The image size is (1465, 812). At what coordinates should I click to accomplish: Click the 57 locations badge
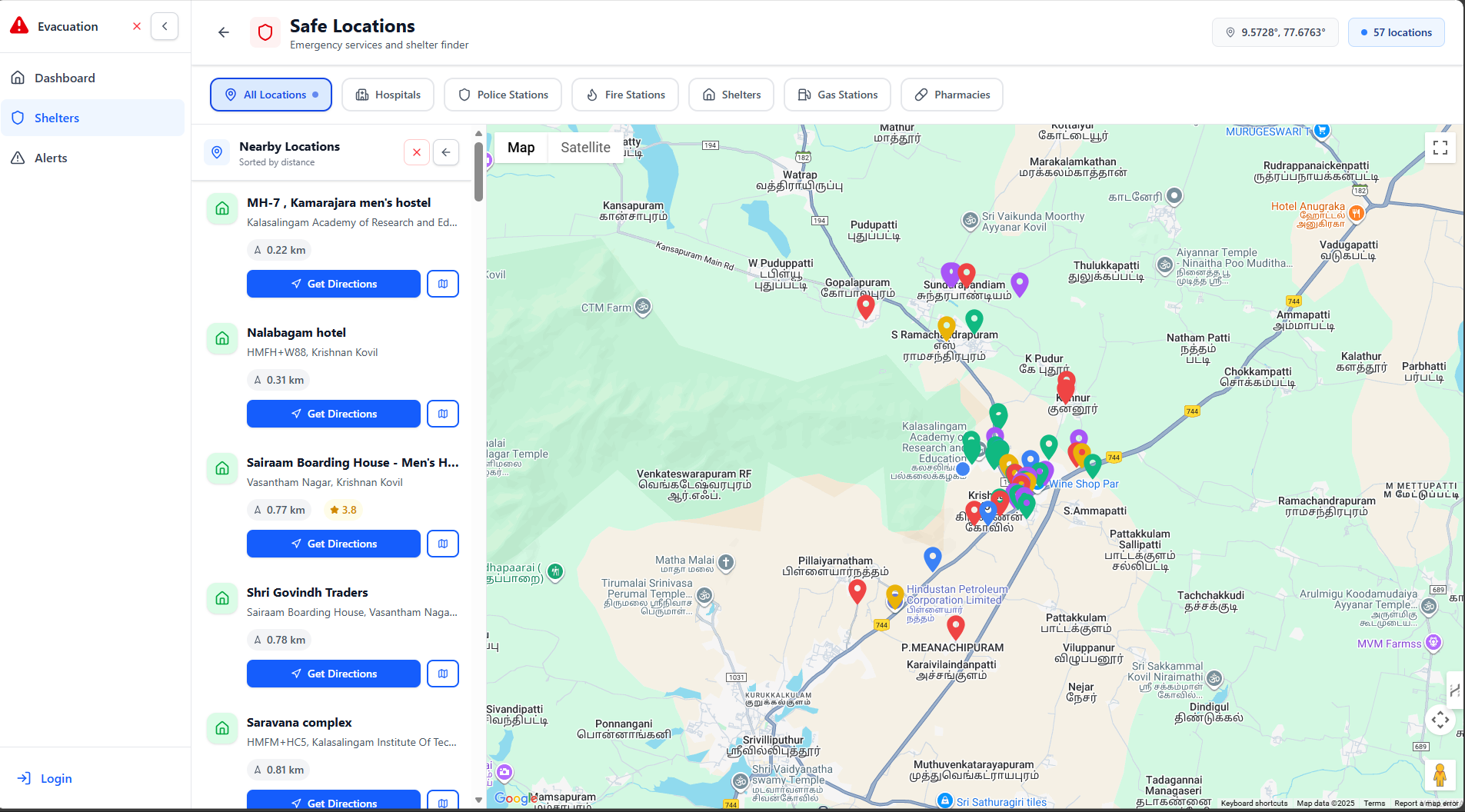[1396, 32]
